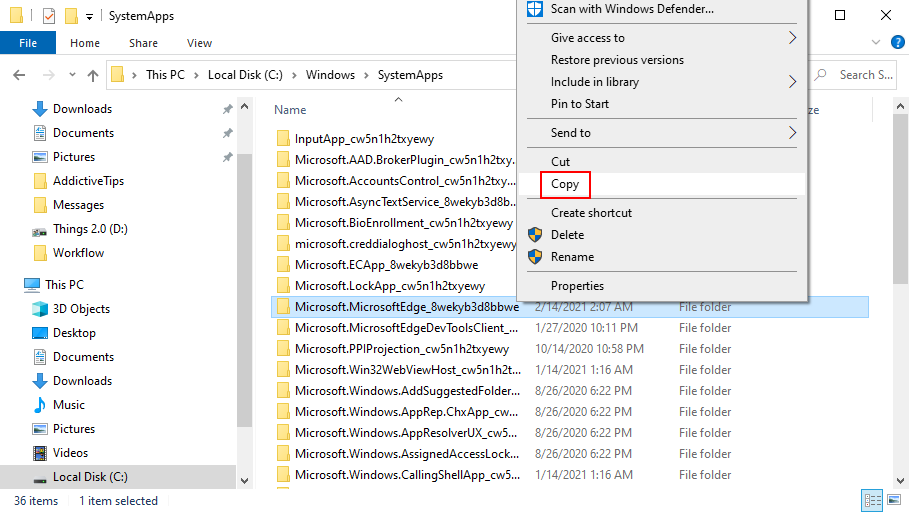Click file list scroll down arrow
This screenshot has height=512, width=909.
[900, 480]
